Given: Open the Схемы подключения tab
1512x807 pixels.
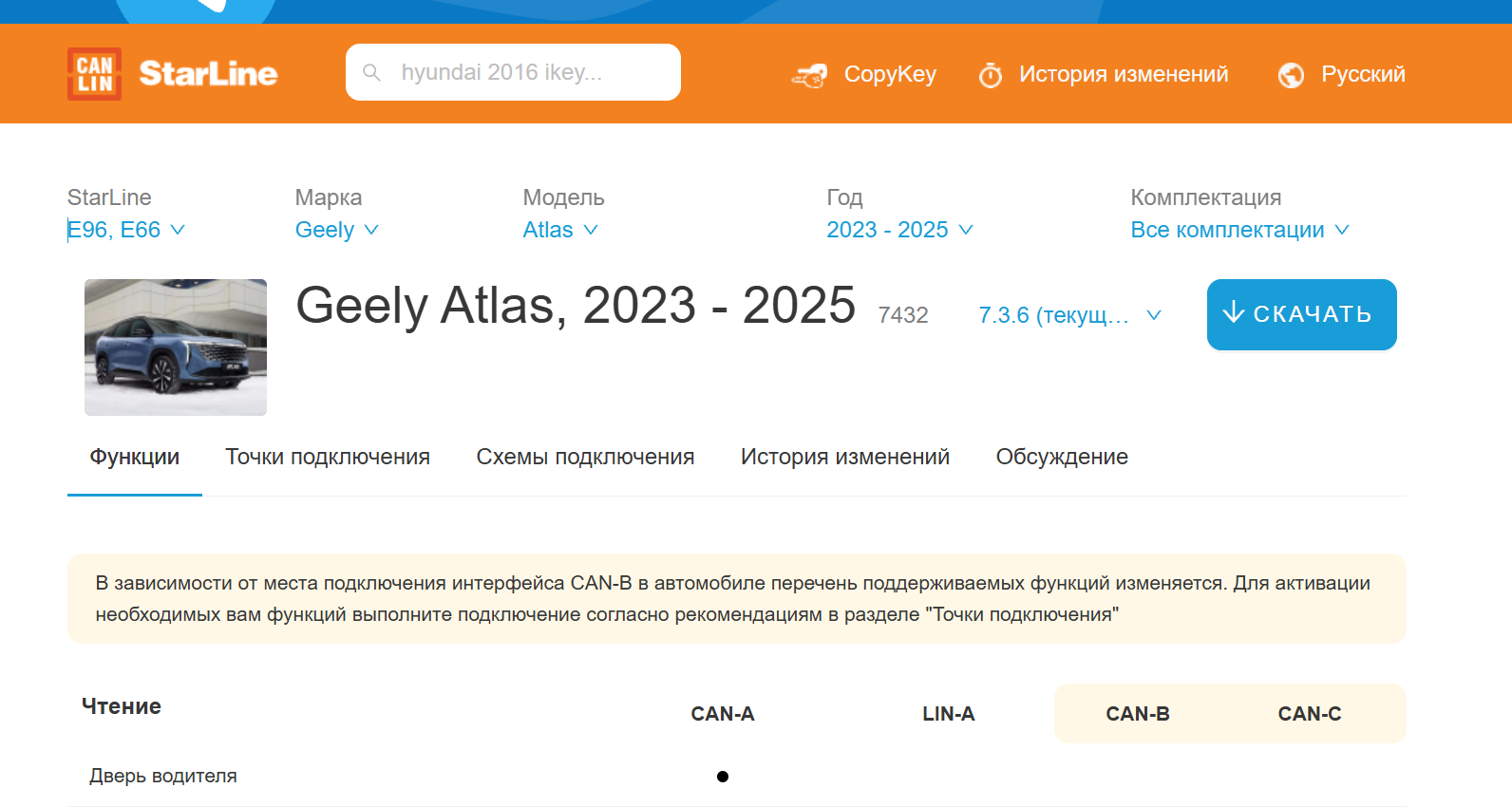Looking at the screenshot, I should pyautogui.click(x=585, y=457).
